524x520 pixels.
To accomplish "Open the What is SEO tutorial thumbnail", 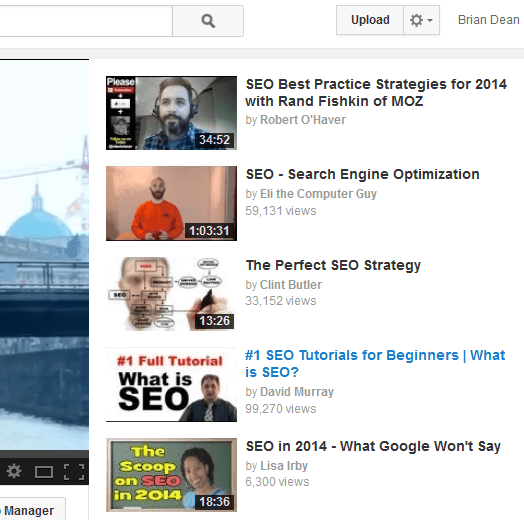I will tap(171, 384).
